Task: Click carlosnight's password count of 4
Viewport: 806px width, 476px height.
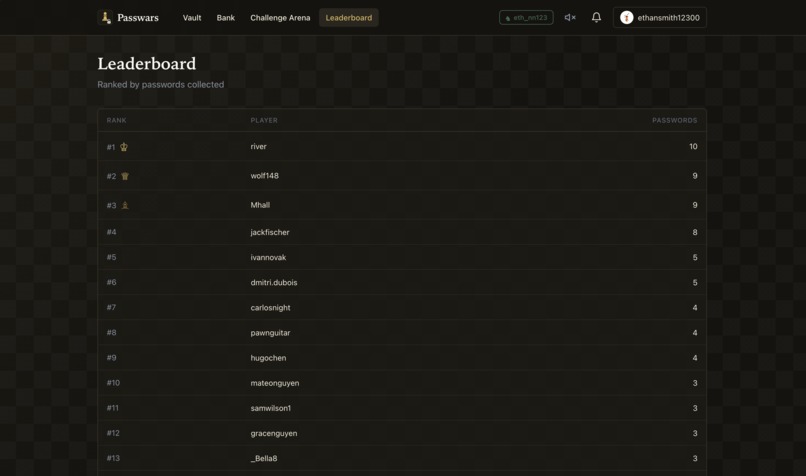Action: 695,308
